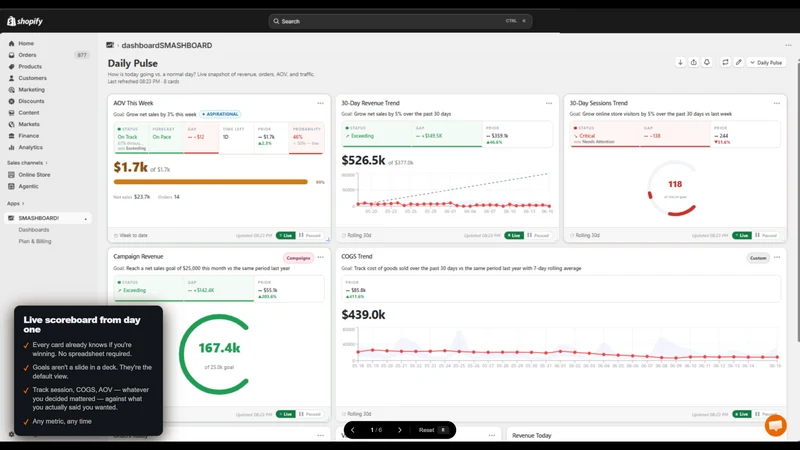Image resolution: width=800 pixels, height=450 pixels.
Task: Set COGS Trend card to Live
Action: pos(742,414)
